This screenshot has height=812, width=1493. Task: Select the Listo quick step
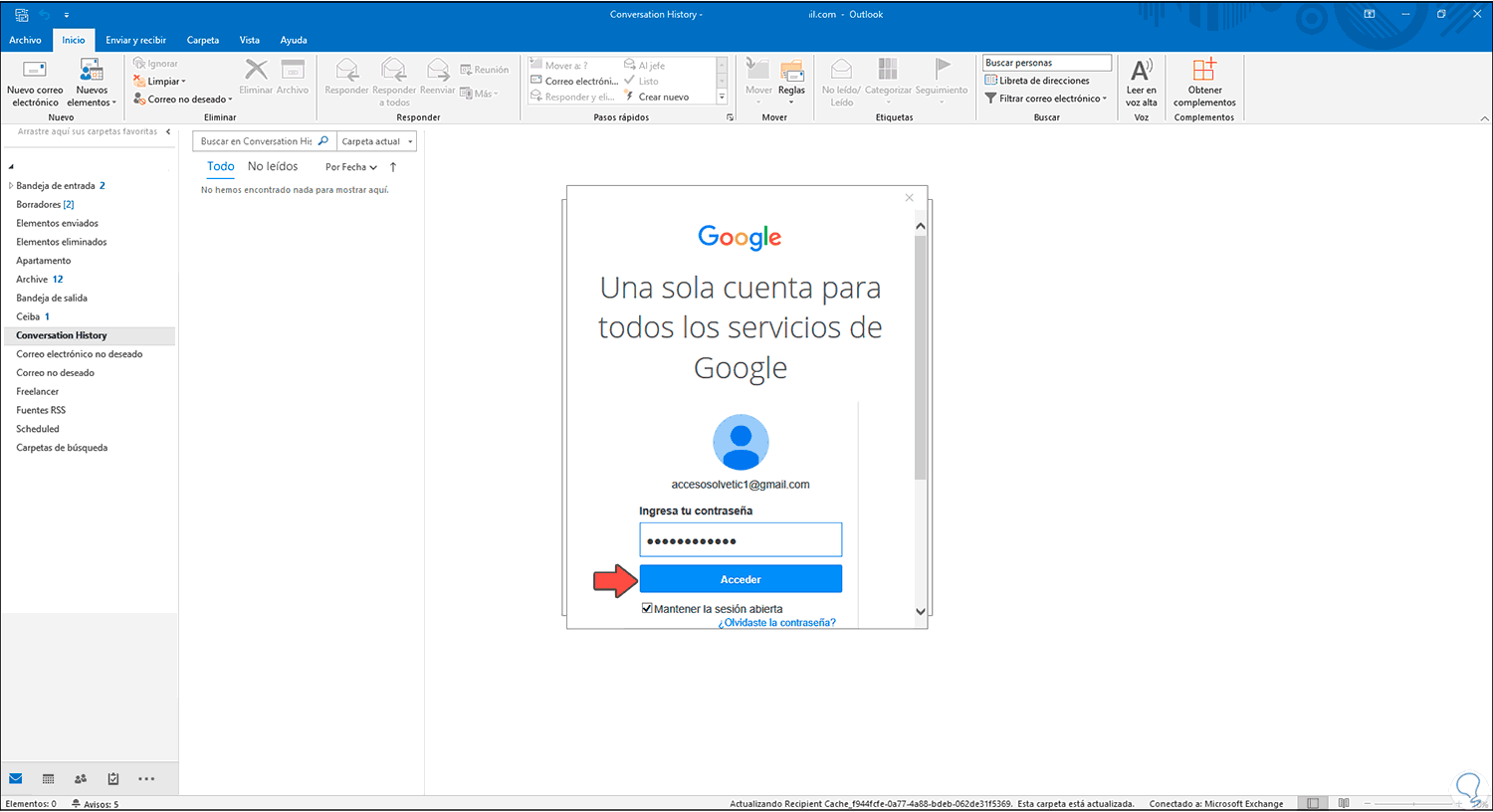pyautogui.click(x=641, y=82)
